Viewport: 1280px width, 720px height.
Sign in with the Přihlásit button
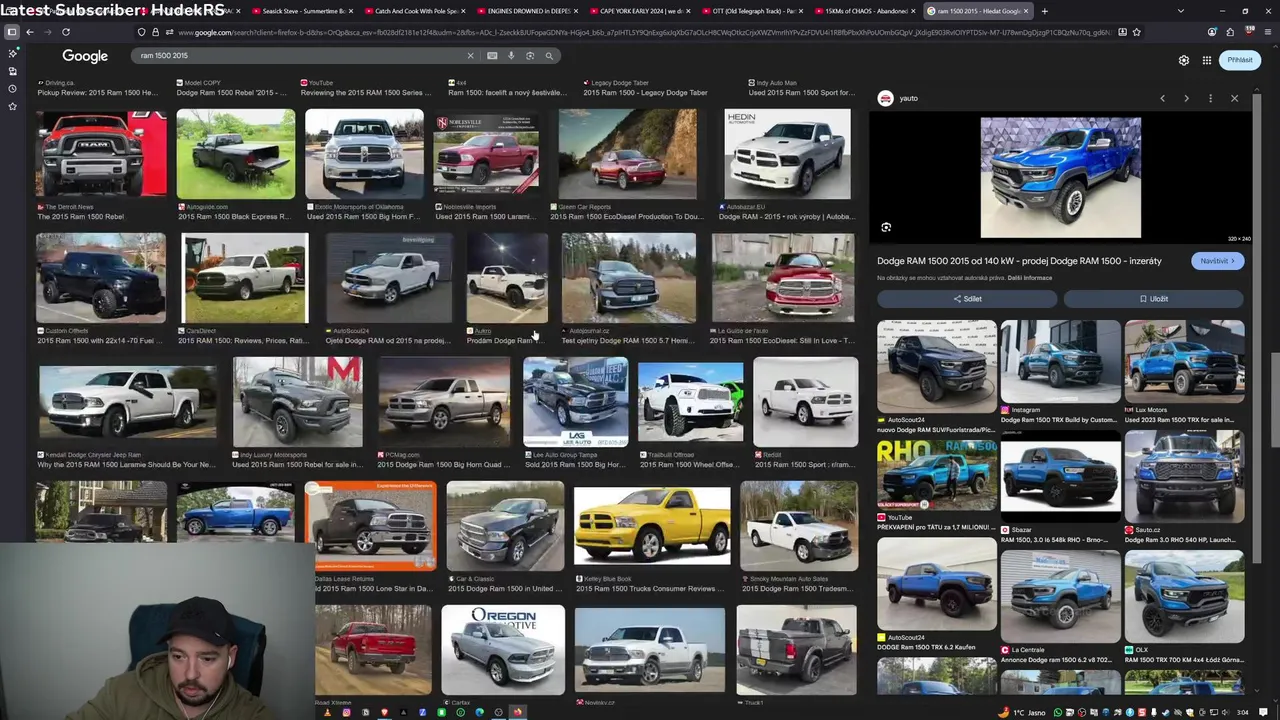pos(1240,60)
